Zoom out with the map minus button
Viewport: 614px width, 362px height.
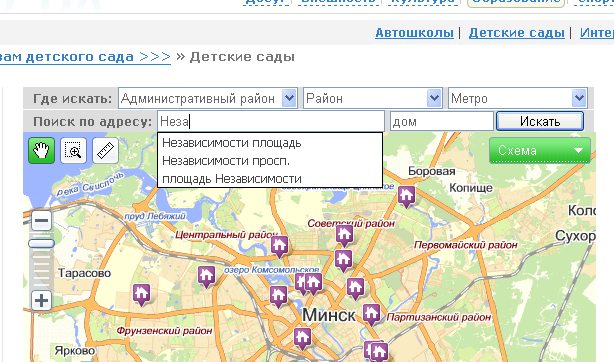tap(41, 221)
